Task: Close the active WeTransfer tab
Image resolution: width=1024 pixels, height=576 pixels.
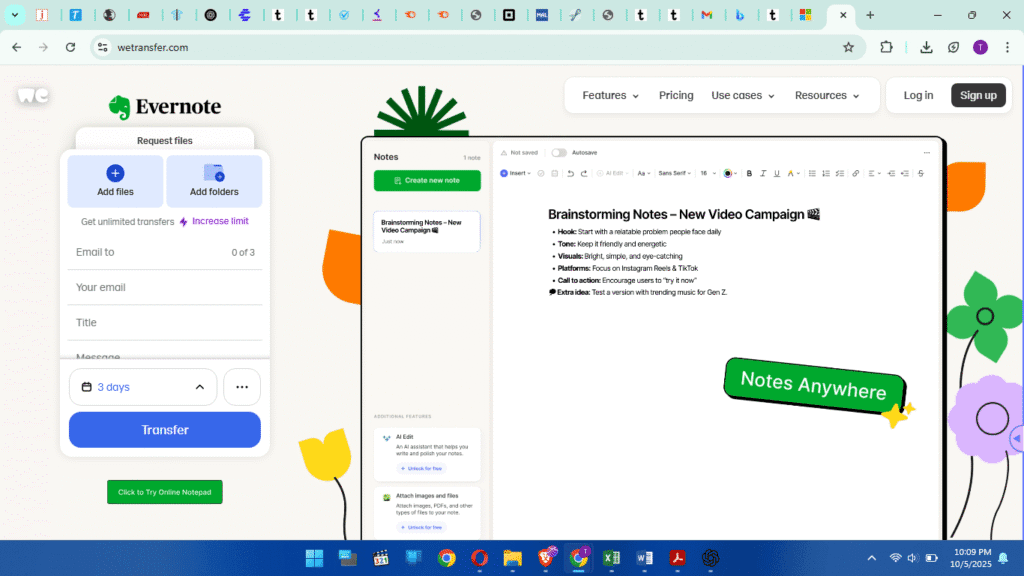Action: 843,15
